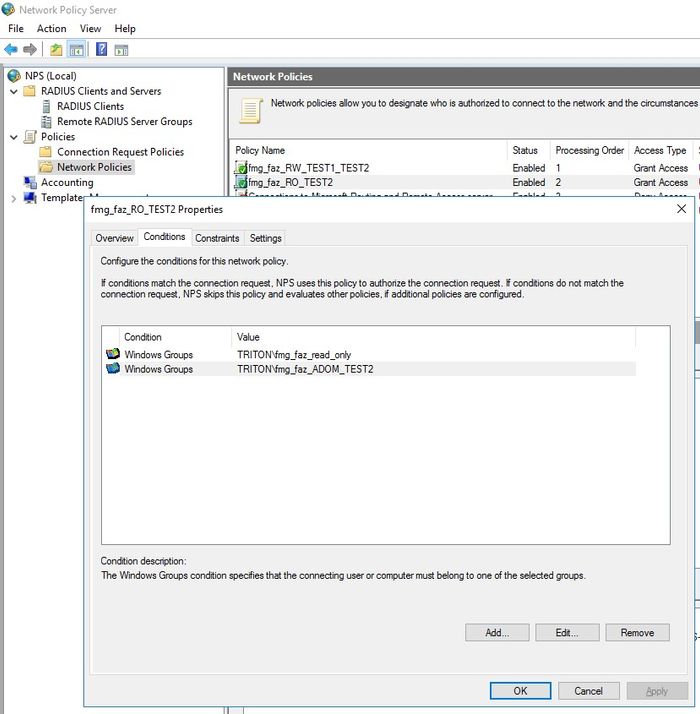Click the Edit... button
700x714 pixels.
[567, 632]
